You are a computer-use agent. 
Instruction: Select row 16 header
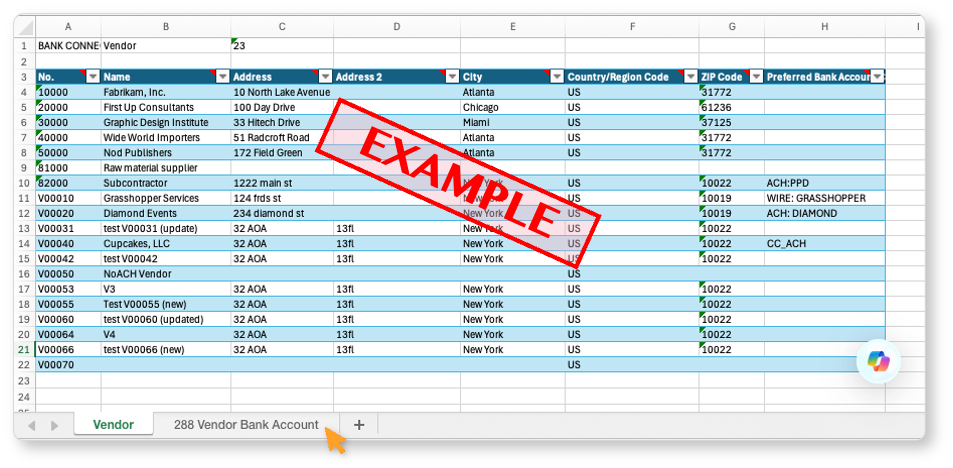(25, 274)
